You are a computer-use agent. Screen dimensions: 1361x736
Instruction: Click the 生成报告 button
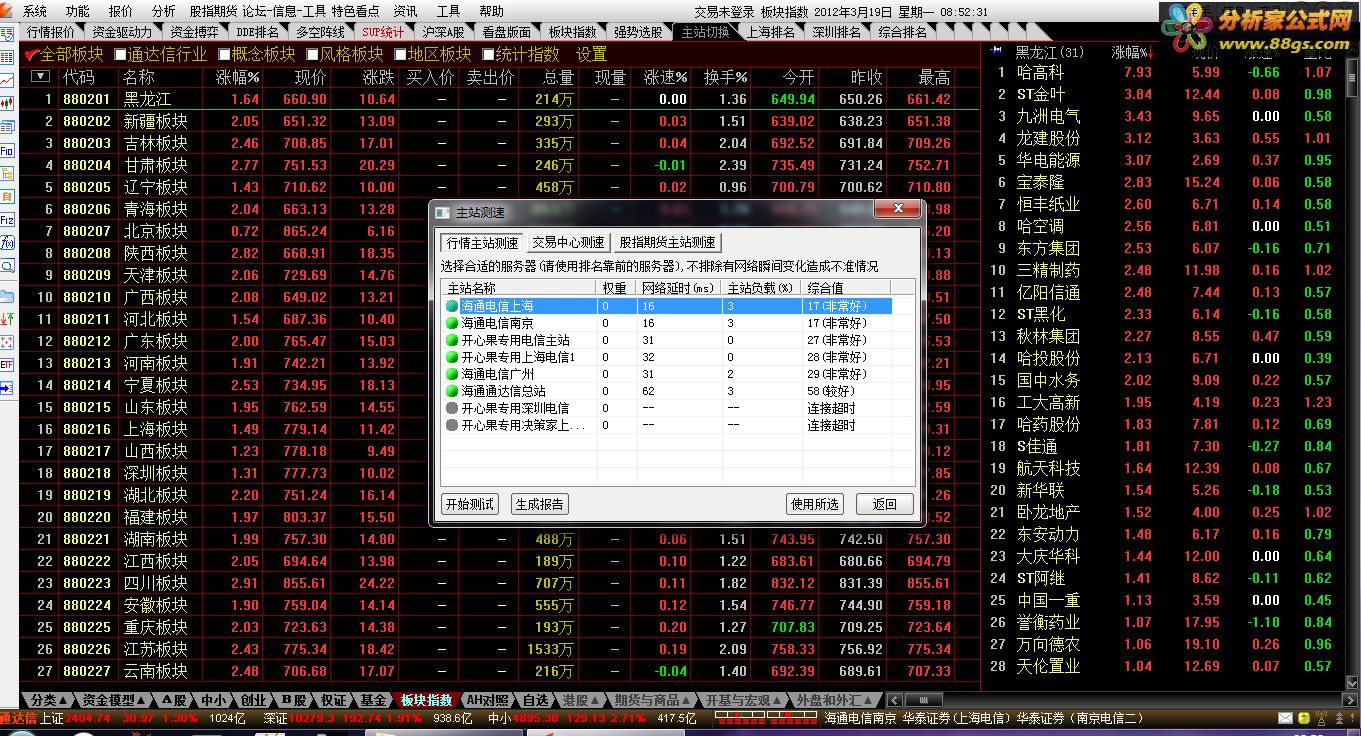pyautogui.click(x=540, y=504)
